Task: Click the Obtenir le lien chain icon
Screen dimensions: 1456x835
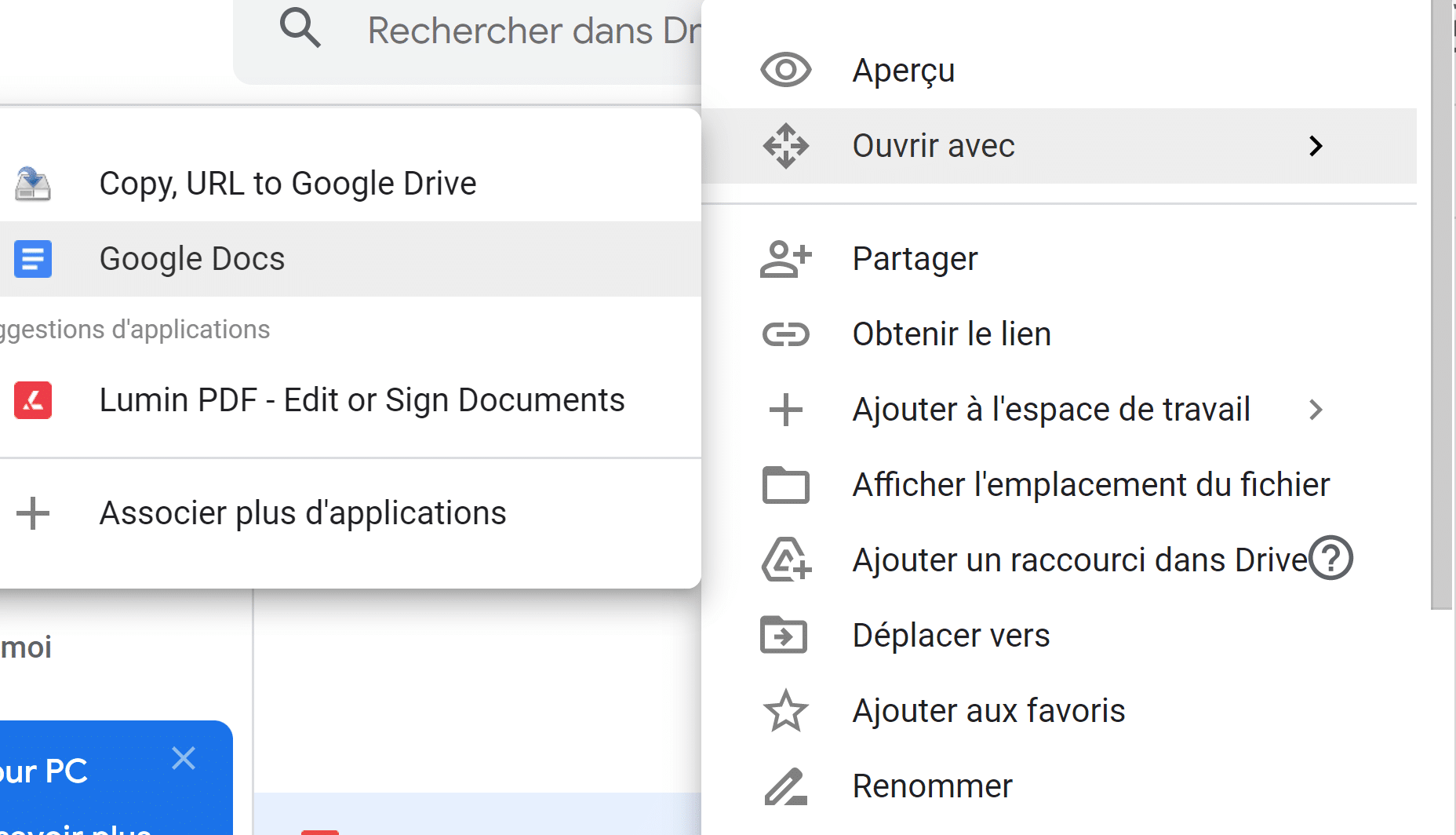Action: tap(785, 334)
